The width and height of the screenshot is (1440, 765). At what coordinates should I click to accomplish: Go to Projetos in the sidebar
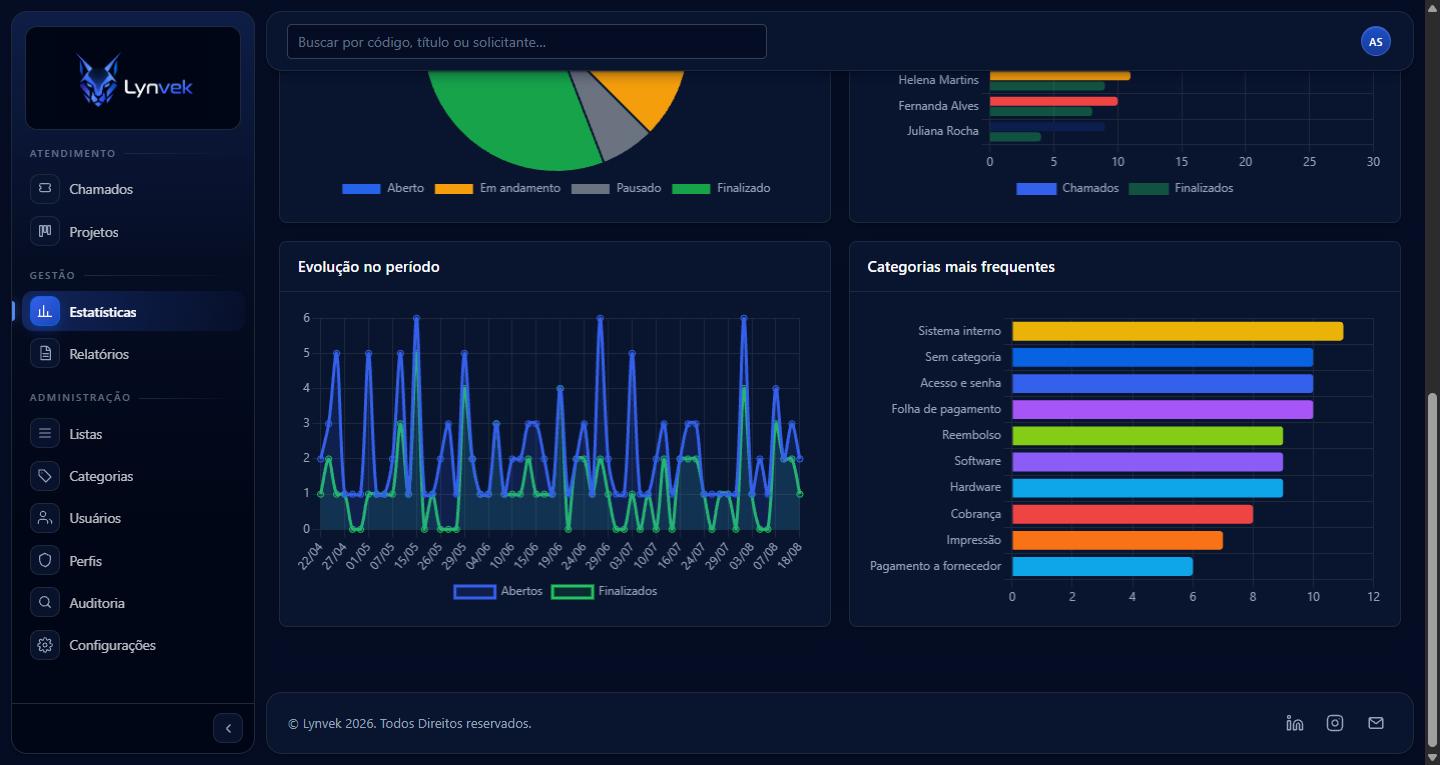[x=133, y=232]
